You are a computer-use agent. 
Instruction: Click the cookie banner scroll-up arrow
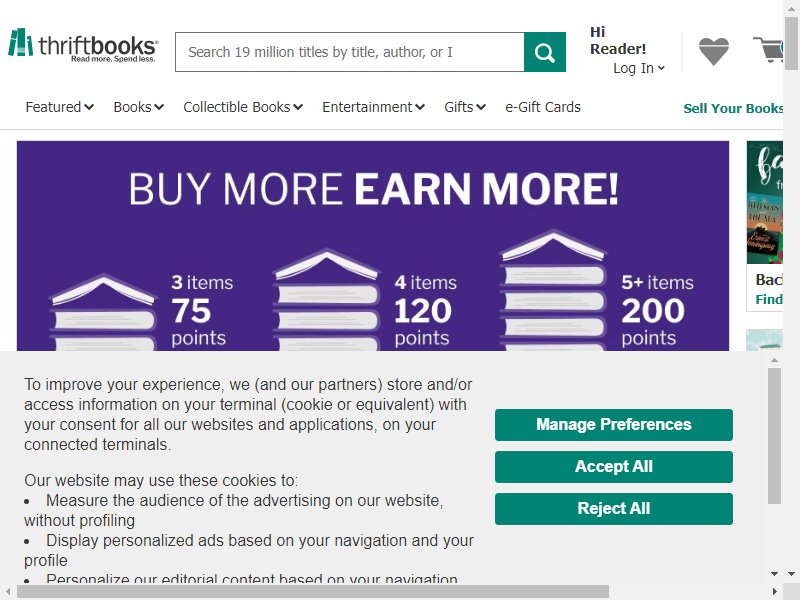click(774, 360)
